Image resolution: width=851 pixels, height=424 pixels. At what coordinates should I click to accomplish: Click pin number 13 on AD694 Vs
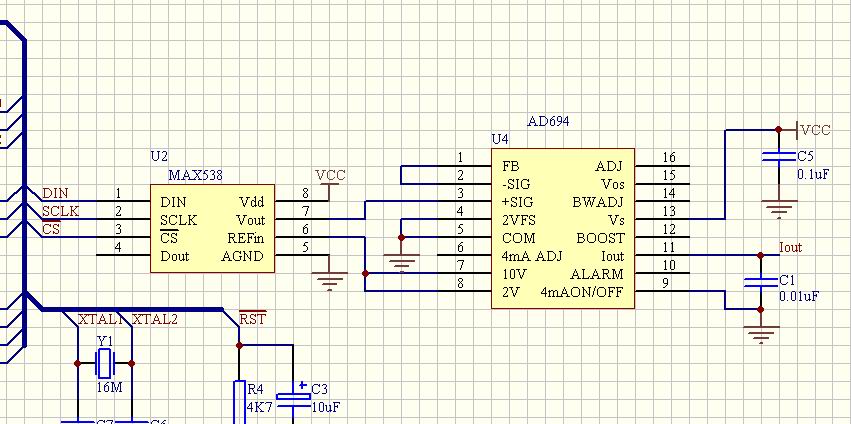[669, 211]
